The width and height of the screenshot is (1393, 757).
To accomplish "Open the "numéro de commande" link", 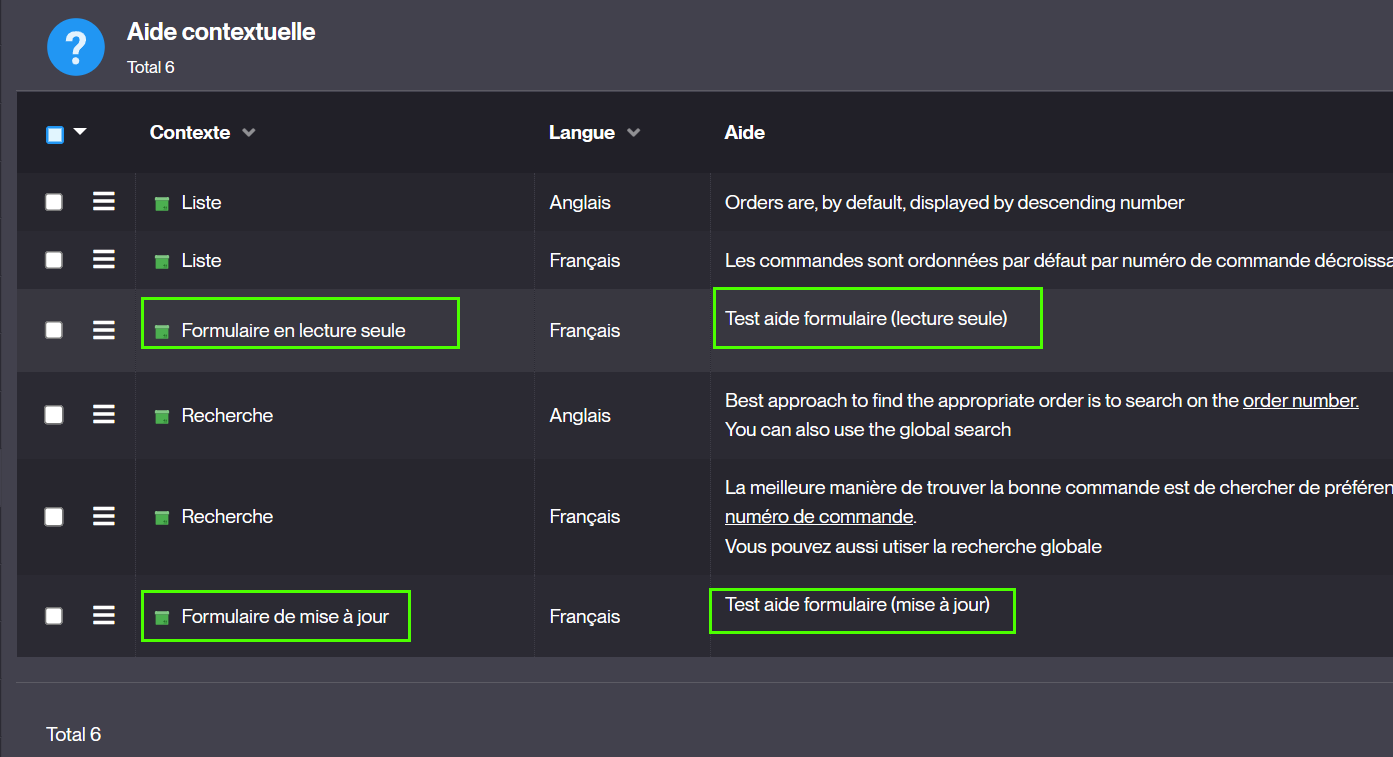I will click(x=819, y=517).
